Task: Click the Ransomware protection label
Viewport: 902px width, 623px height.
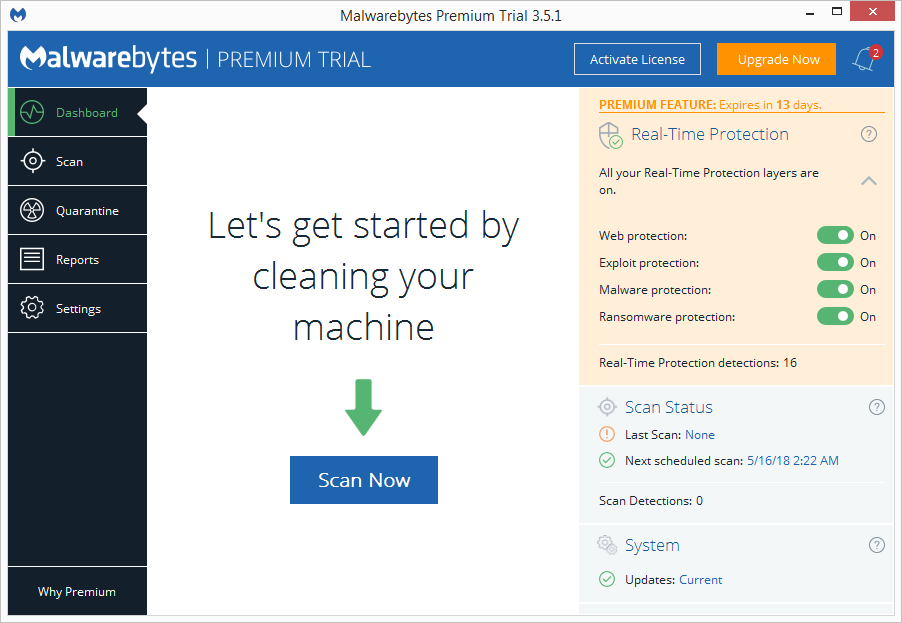Action: (667, 317)
